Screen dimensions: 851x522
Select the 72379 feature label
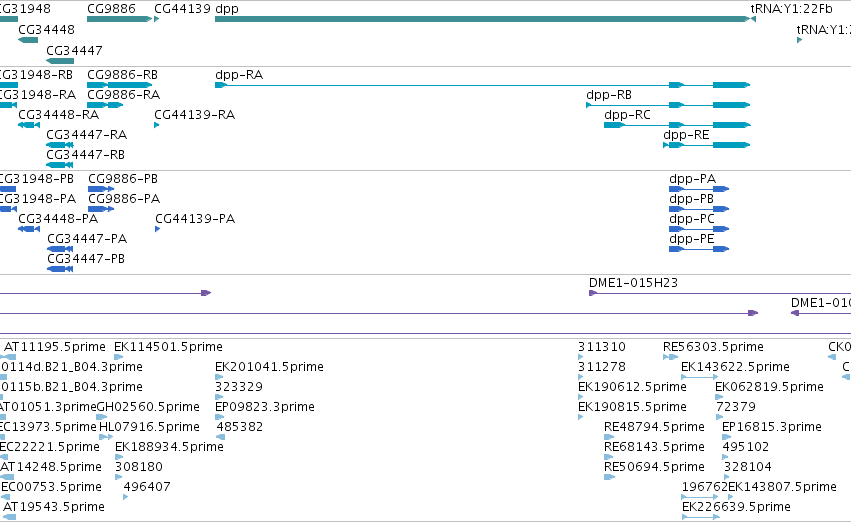tap(736, 407)
